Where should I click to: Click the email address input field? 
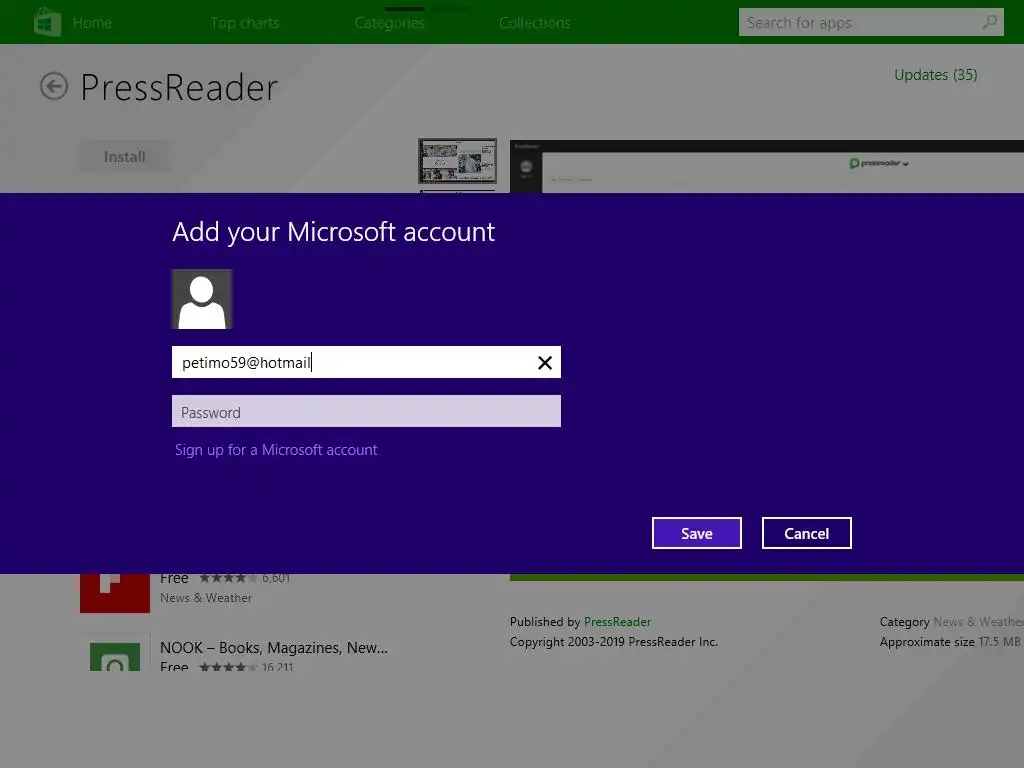point(366,362)
